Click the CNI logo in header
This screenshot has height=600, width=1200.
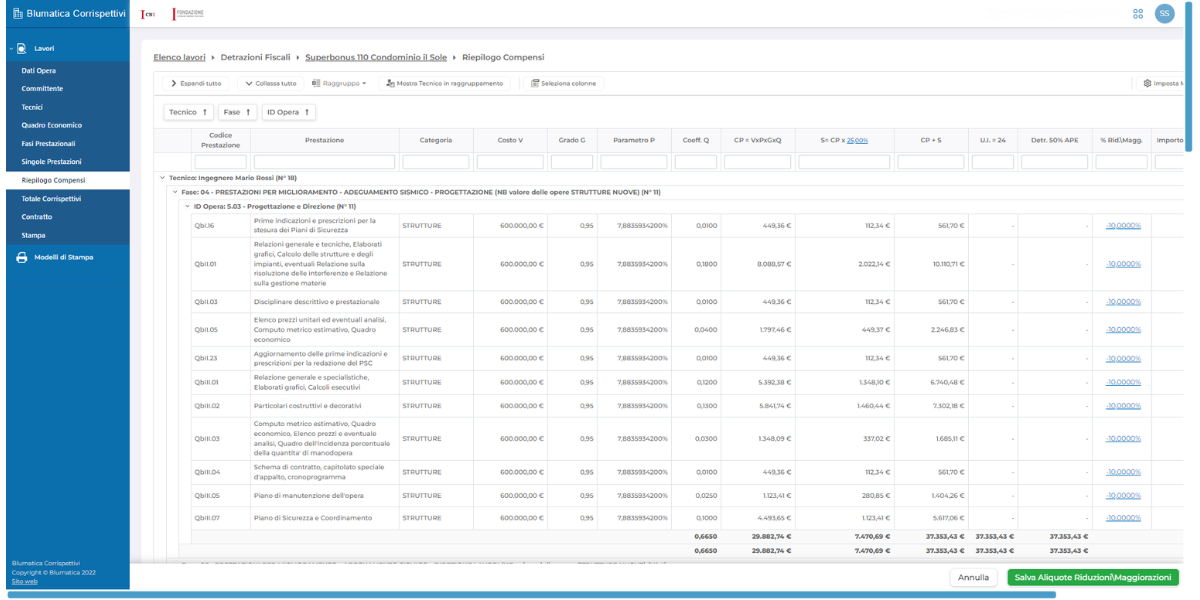[148, 14]
